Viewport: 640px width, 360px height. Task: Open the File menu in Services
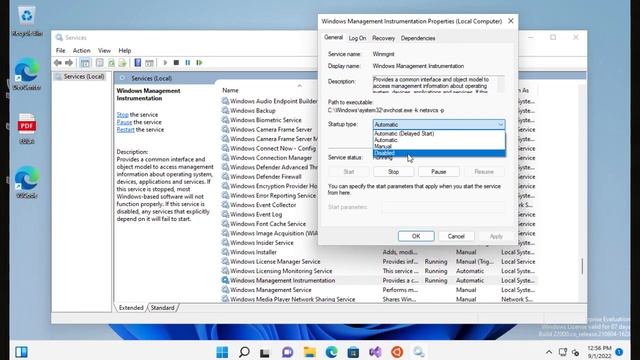[x=60, y=51]
